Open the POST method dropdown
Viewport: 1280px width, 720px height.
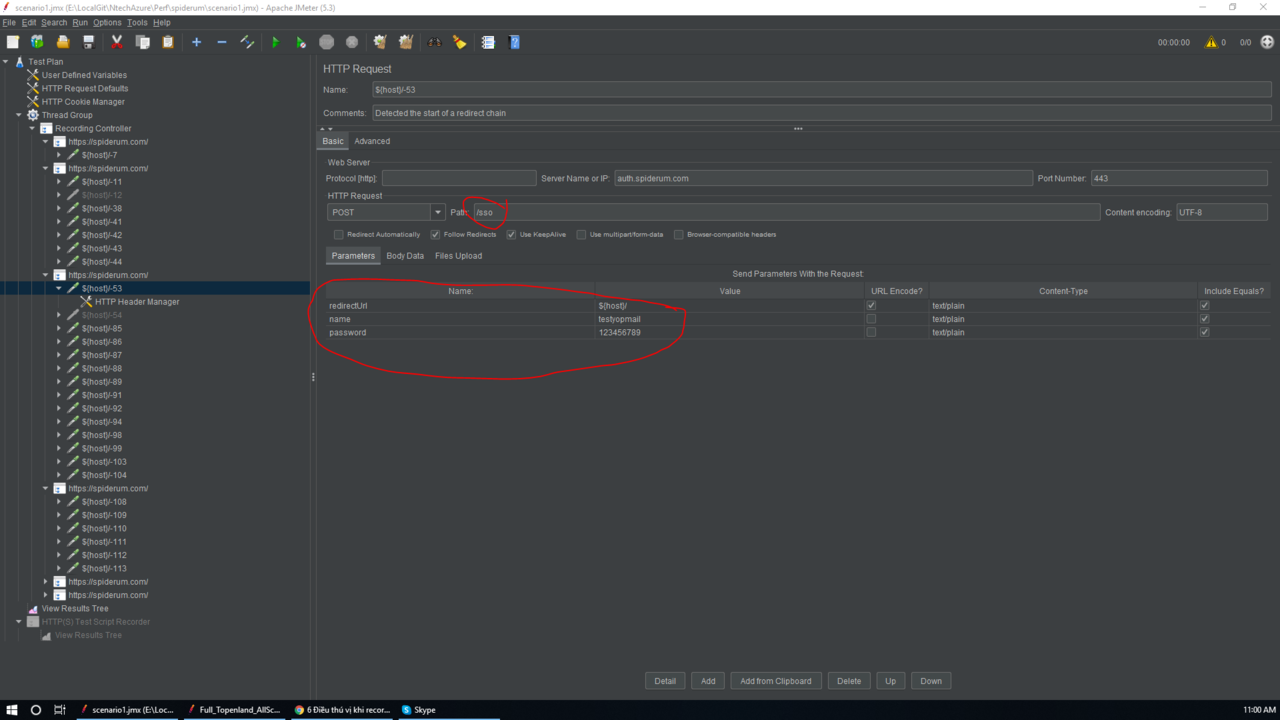[438, 212]
